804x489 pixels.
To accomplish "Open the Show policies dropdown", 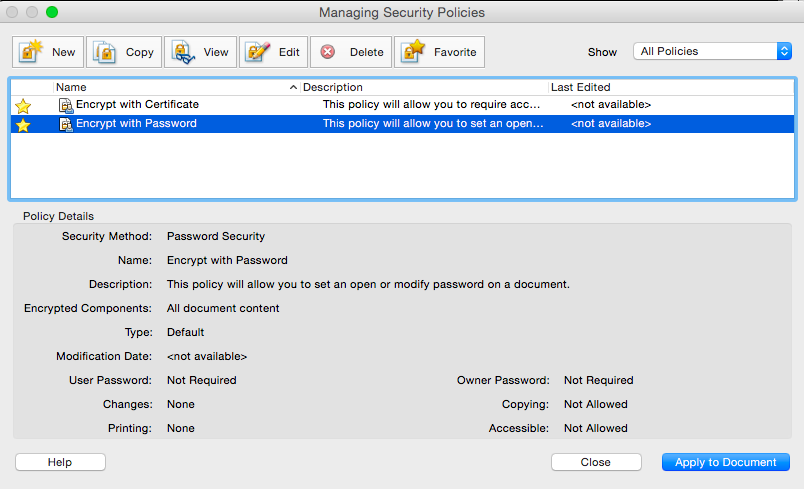I will [x=711, y=51].
